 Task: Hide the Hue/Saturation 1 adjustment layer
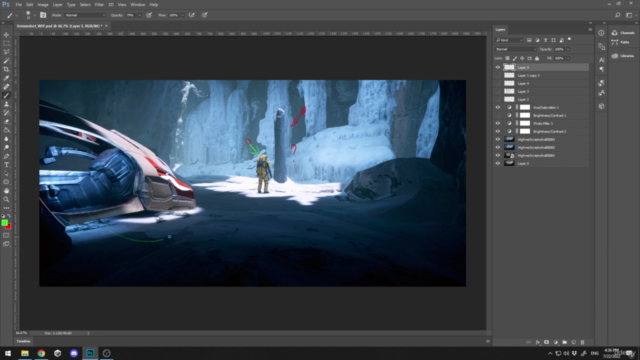coord(498,107)
